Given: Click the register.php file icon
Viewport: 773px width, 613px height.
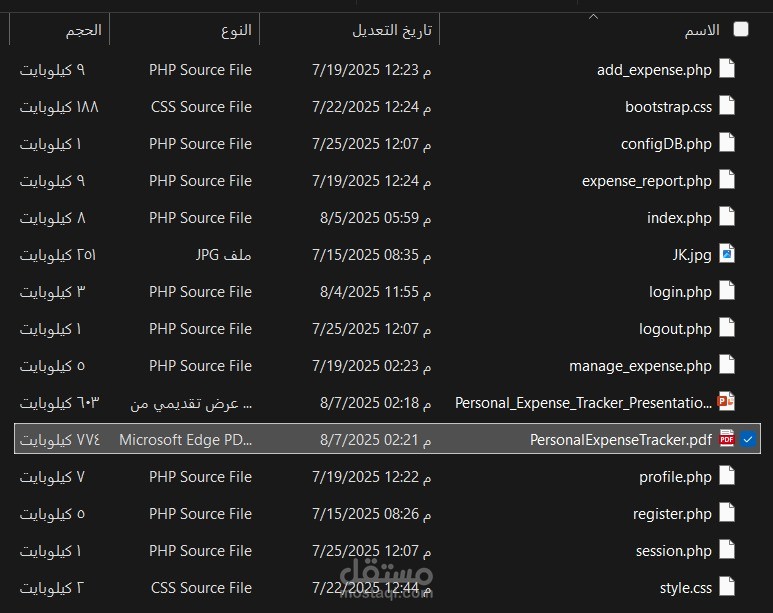Looking at the screenshot, I should [727, 512].
